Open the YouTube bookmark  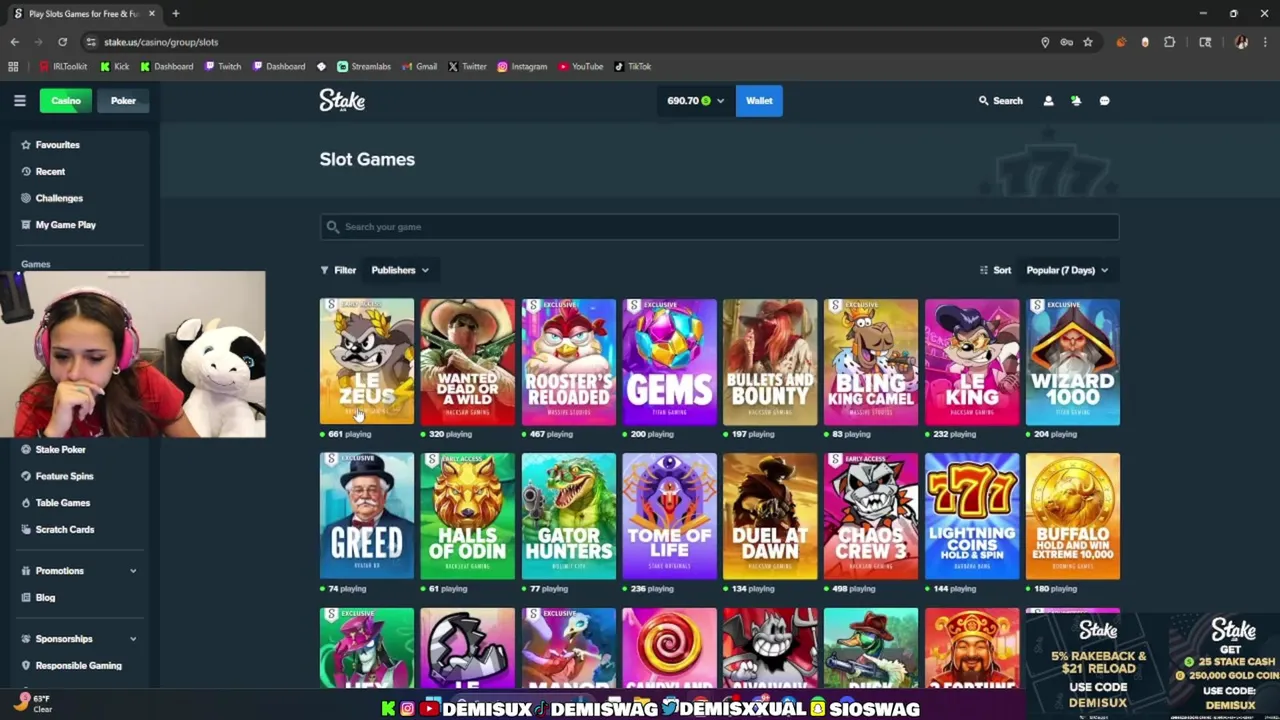pyautogui.click(x=581, y=67)
